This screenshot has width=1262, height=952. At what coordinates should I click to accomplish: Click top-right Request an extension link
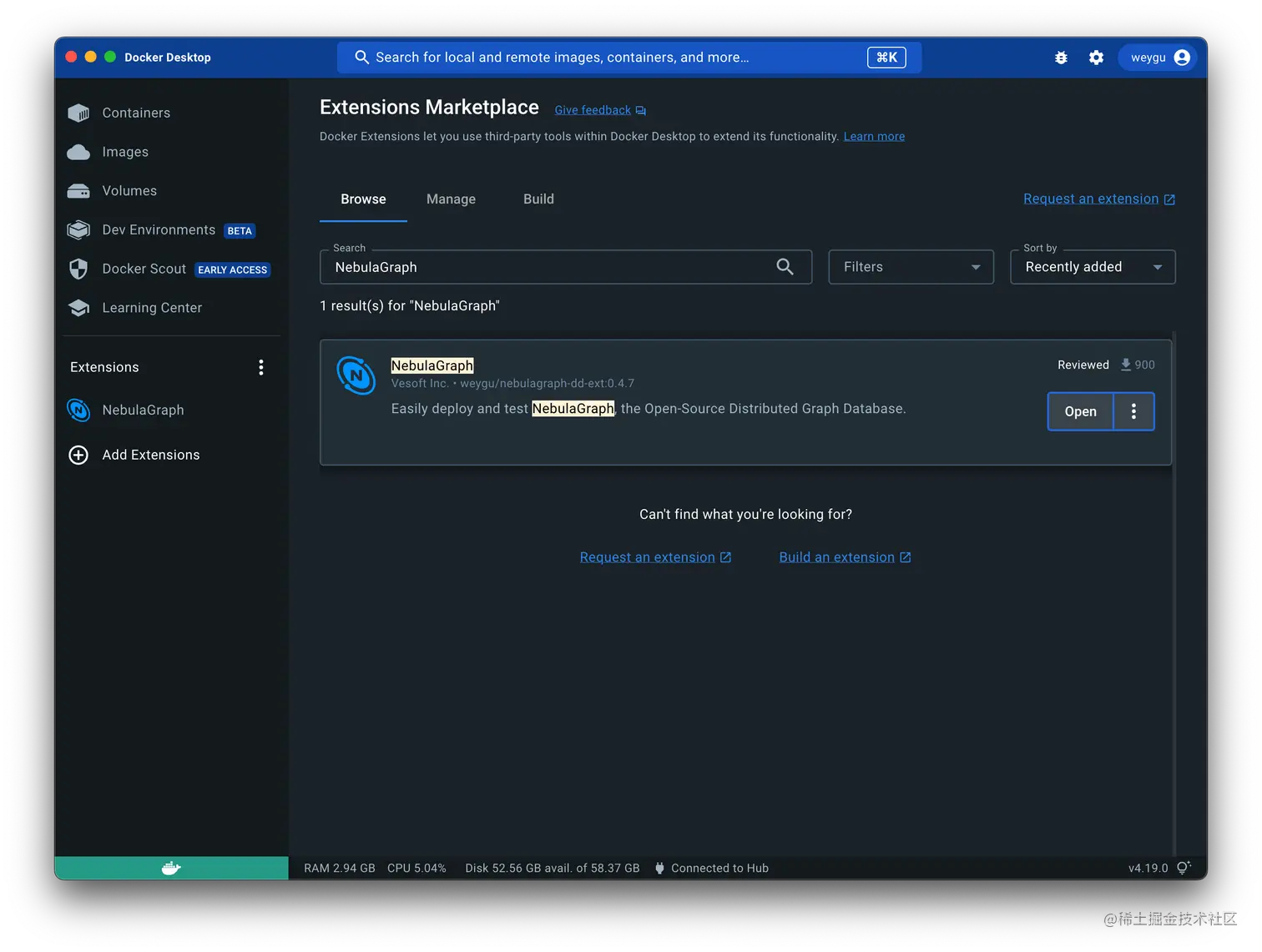(x=1099, y=199)
